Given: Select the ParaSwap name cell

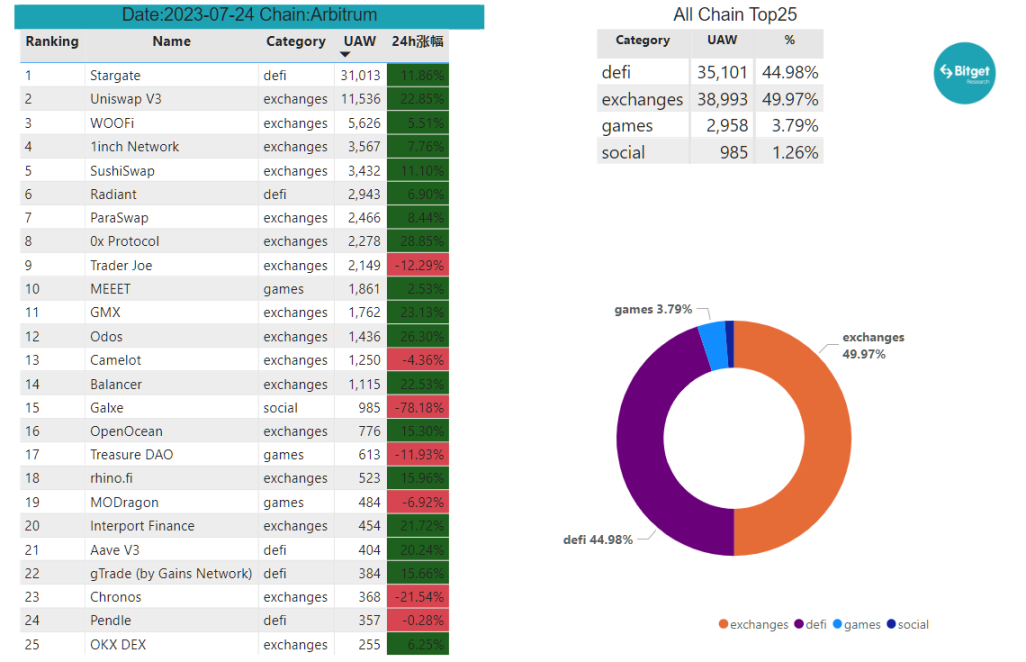Looking at the screenshot, I should (x=119, y=218).
